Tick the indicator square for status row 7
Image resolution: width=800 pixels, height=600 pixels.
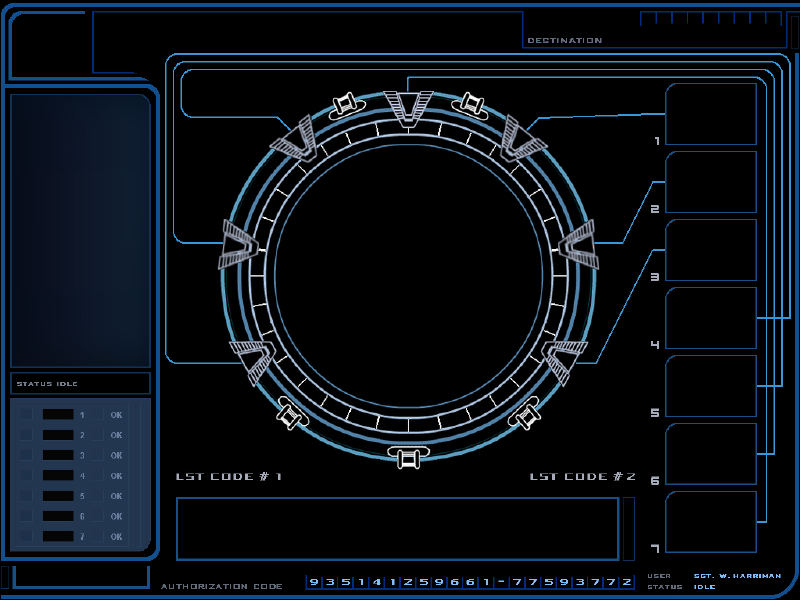(x=26, y=536)
